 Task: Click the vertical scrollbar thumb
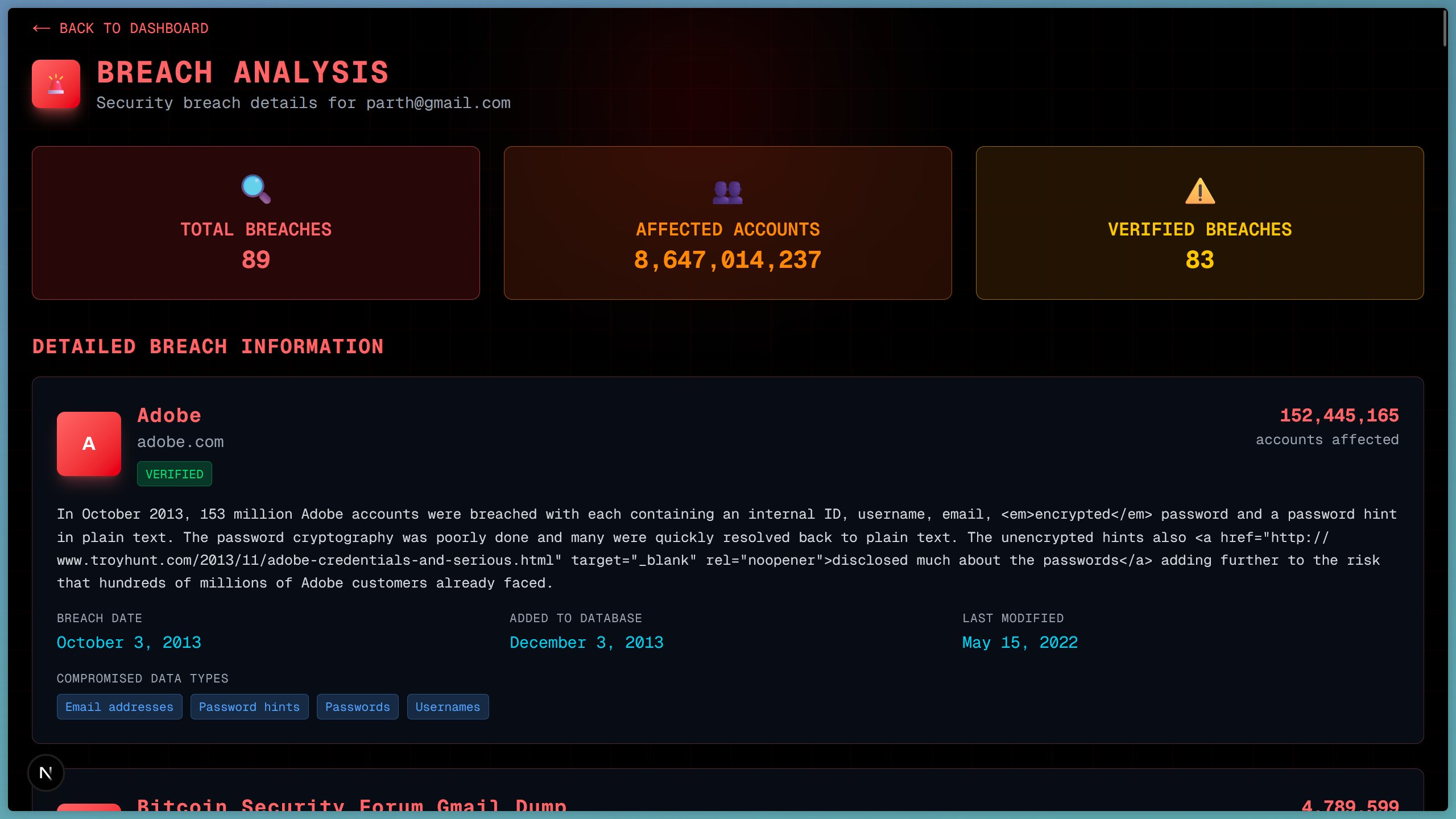click(x=1444, y=27)
